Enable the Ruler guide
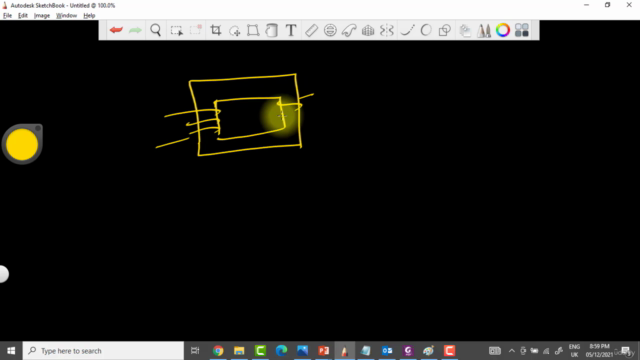640x360 pixels. [311, 30]
